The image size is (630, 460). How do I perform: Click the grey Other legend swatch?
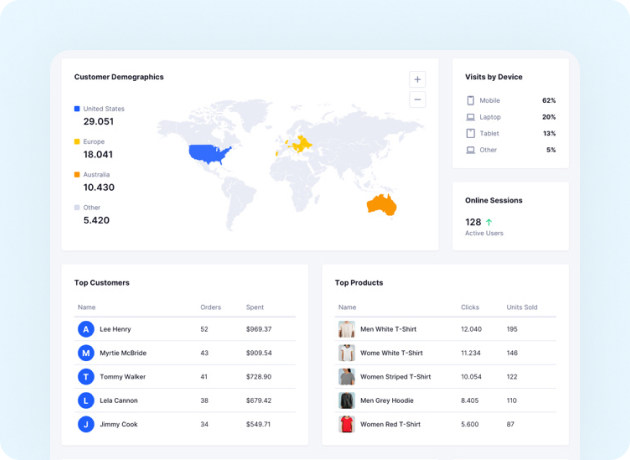(77, 207)
